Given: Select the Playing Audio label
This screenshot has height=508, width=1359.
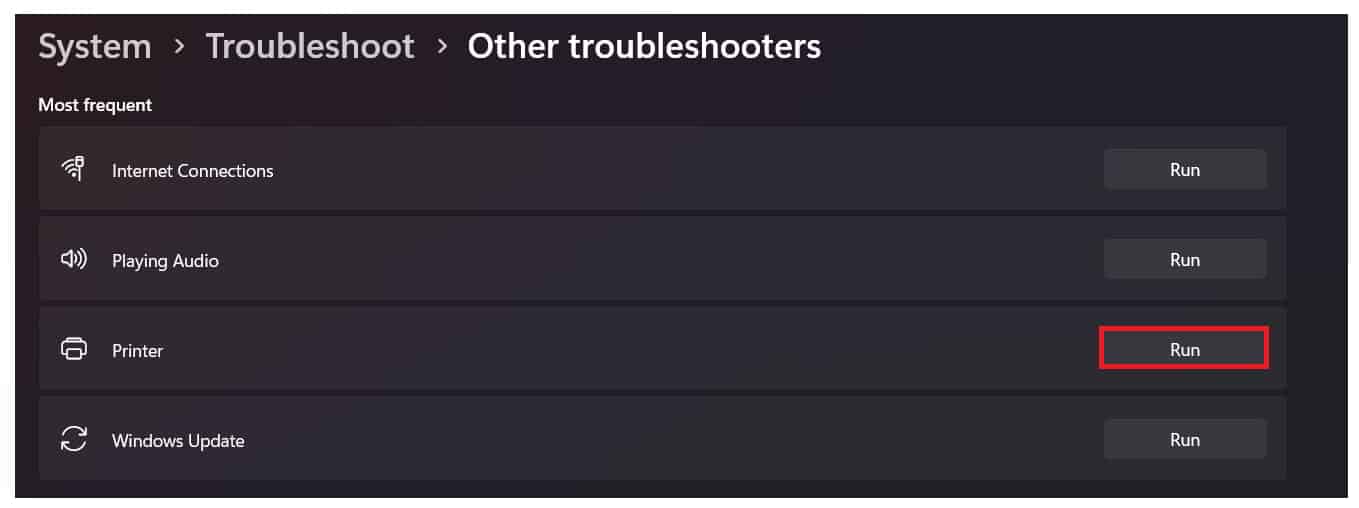Looking at the screenshot, I should pyautogui.click(x=165, y=261).
